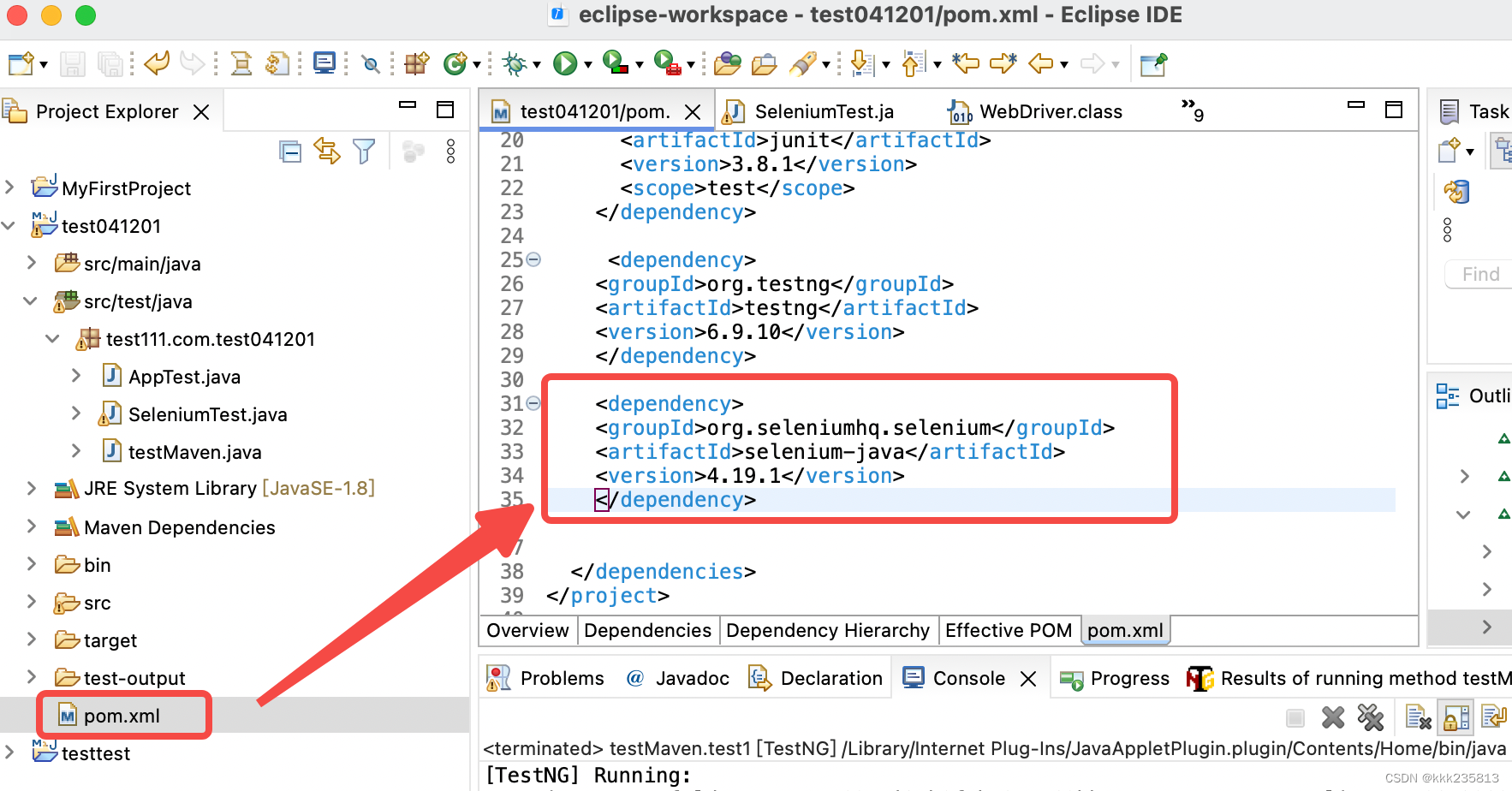Click the Back navigation yellow arrow in the toolbar

point(1040,63)
